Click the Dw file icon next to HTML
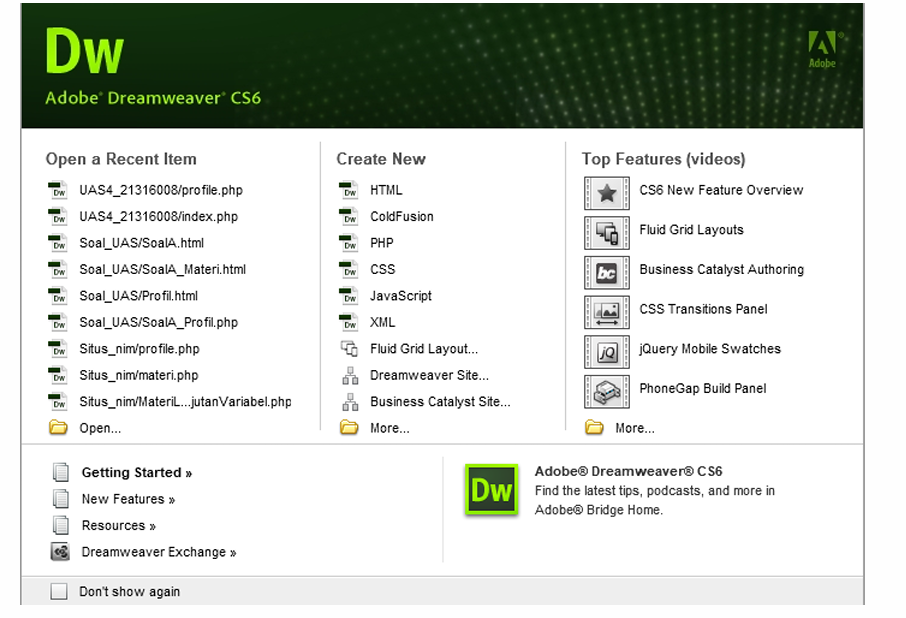 pos(348,190)
